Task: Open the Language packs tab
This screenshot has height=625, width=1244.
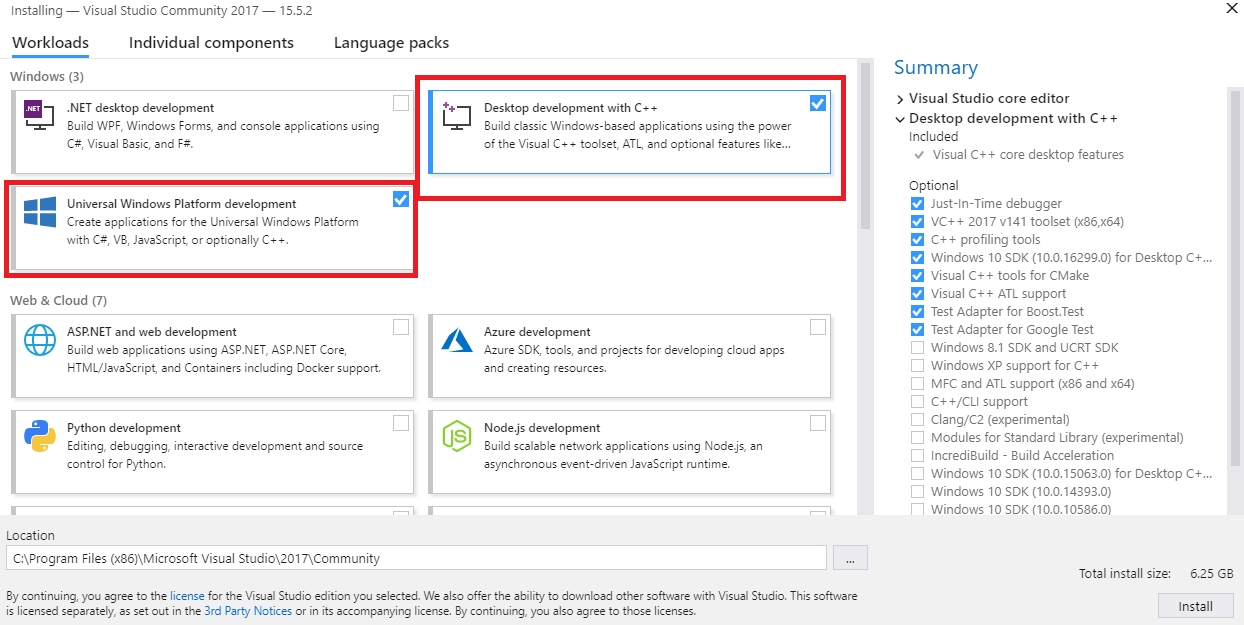Action: pyautogui.click(x=391, y=43)
